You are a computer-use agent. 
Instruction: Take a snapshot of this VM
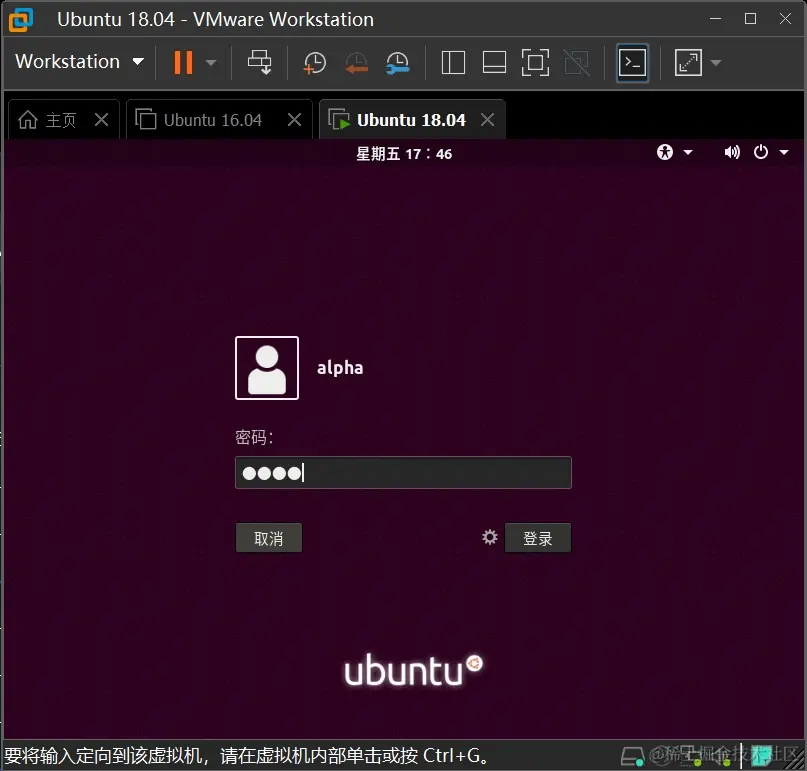314,63
